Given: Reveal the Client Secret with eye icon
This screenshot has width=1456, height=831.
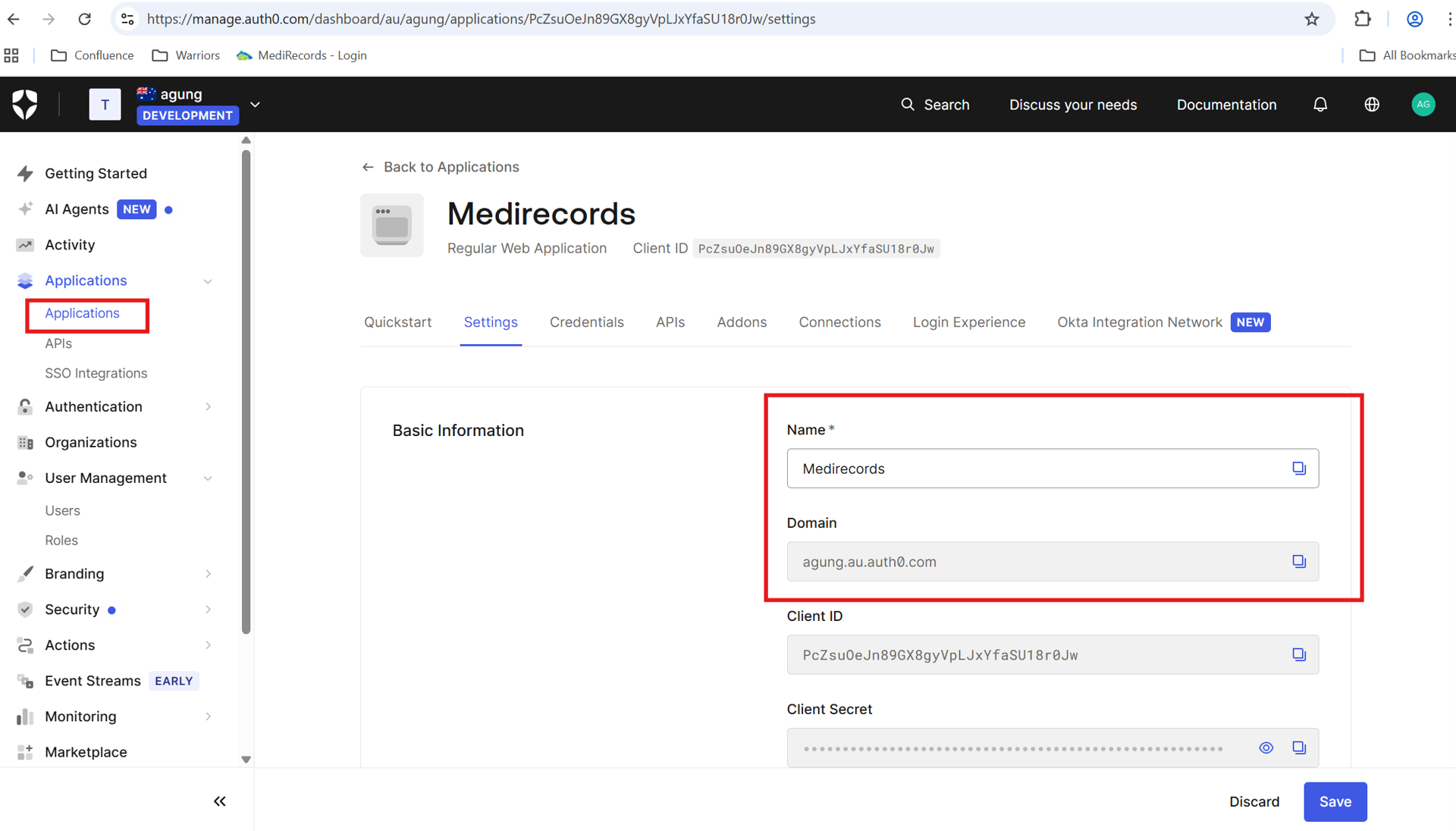Looking at the screenshot, I should [1266, 748].
